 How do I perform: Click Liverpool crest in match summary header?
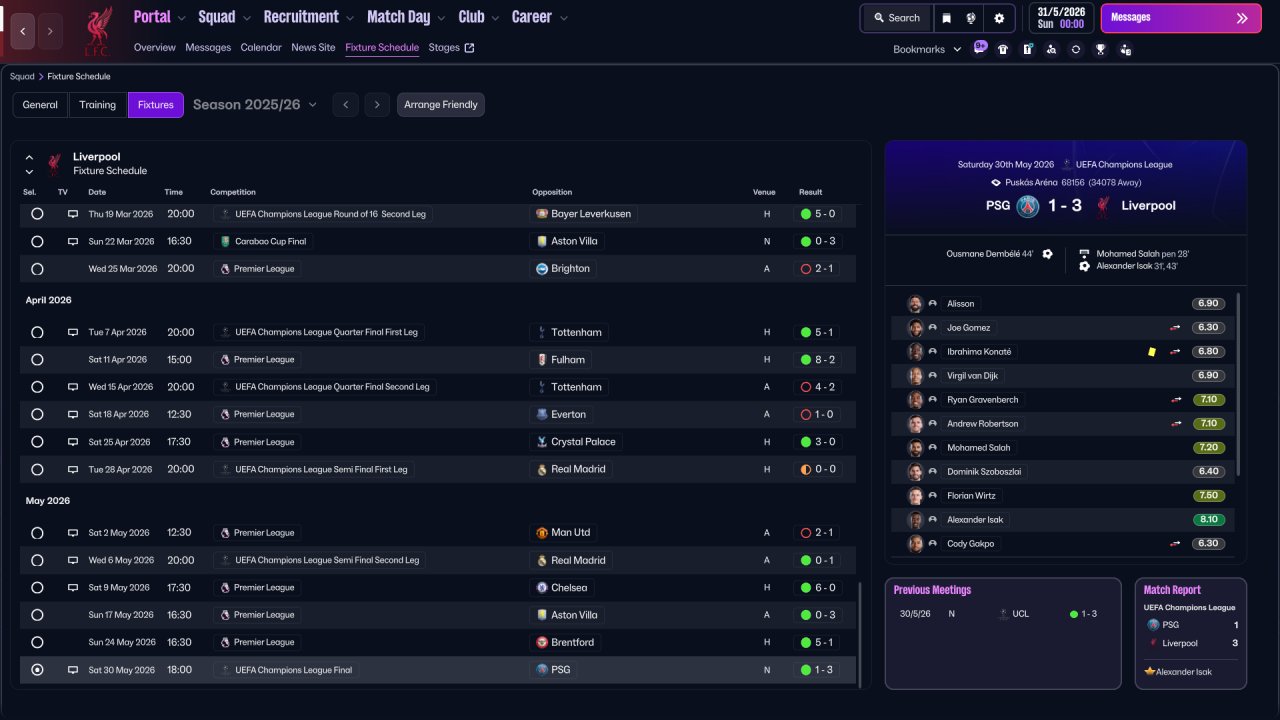(1104, 206)
